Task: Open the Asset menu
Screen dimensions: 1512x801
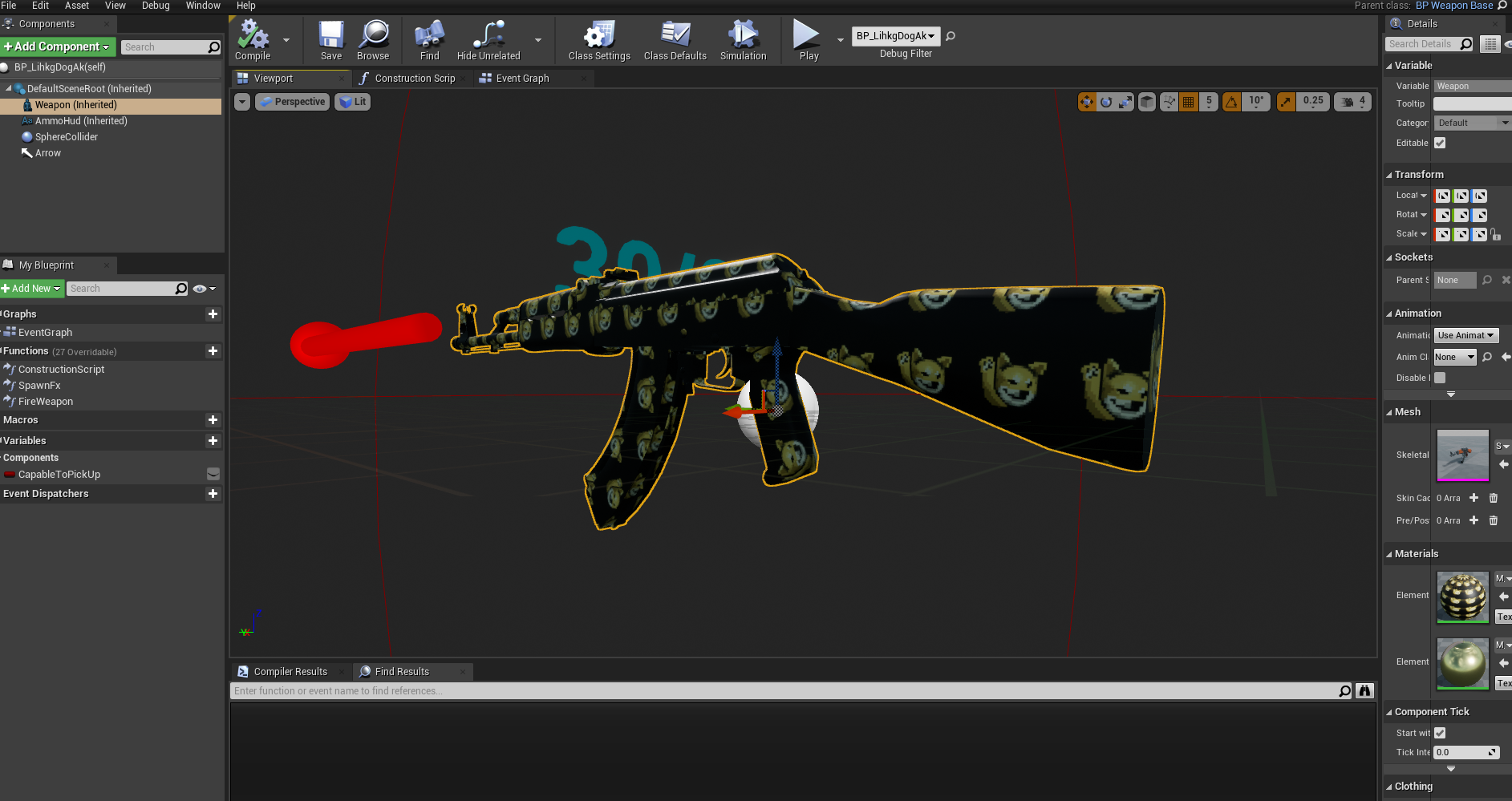Action: coord(77,6)
